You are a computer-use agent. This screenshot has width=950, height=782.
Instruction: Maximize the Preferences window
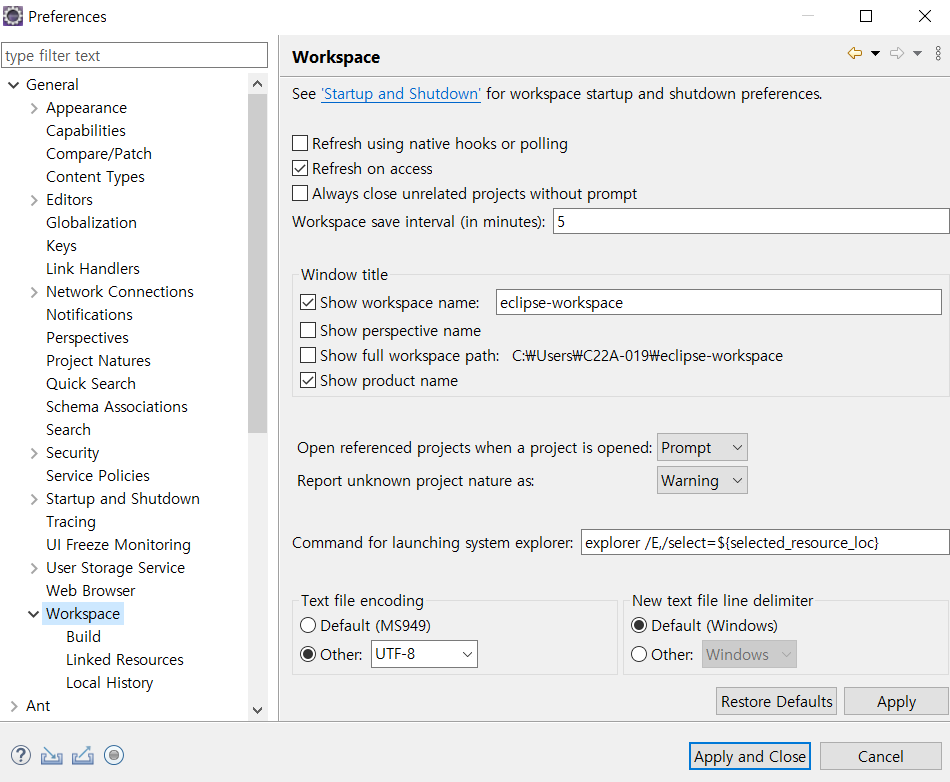tap(866, 16)
